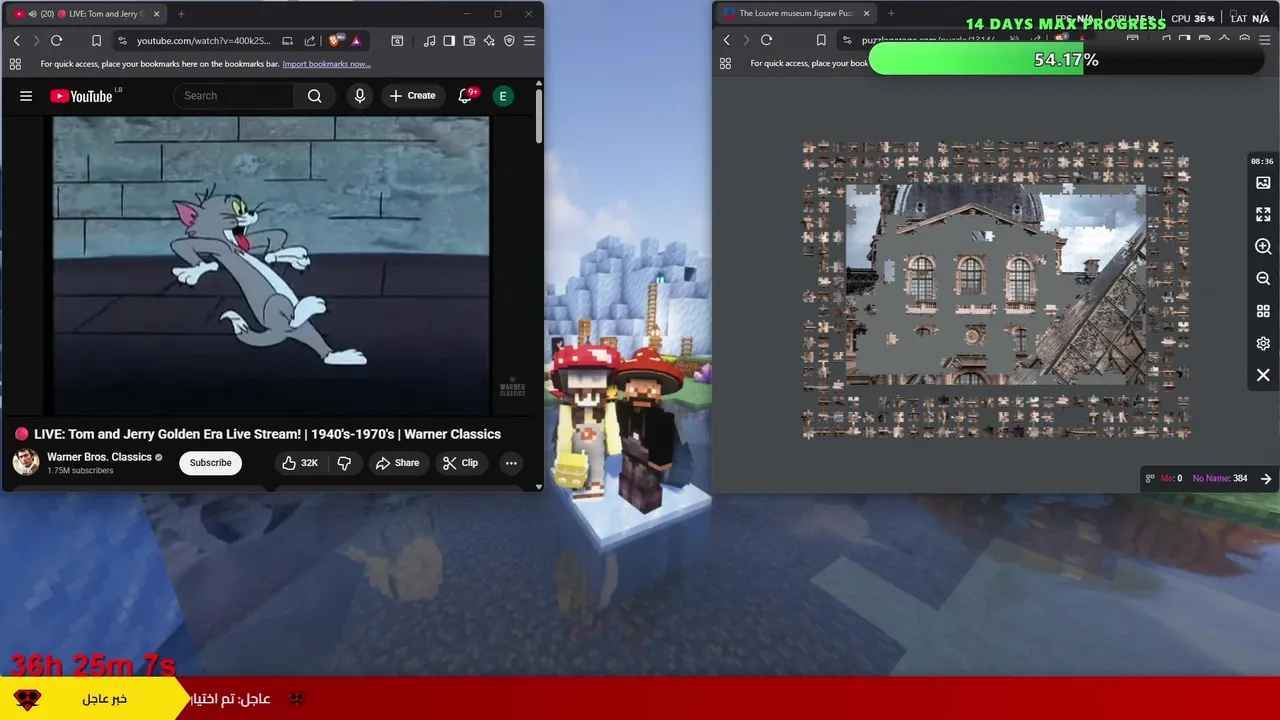The width and height of the screenshot is (1280, 720).
Task: Open the main browser menu in YouTube window
Action: click(x=529, y=41)
